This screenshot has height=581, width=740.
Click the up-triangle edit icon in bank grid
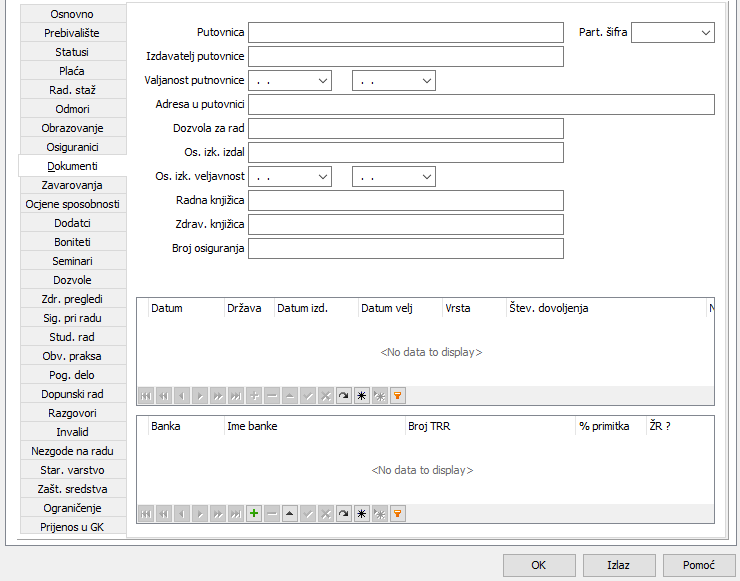(289, 513)
